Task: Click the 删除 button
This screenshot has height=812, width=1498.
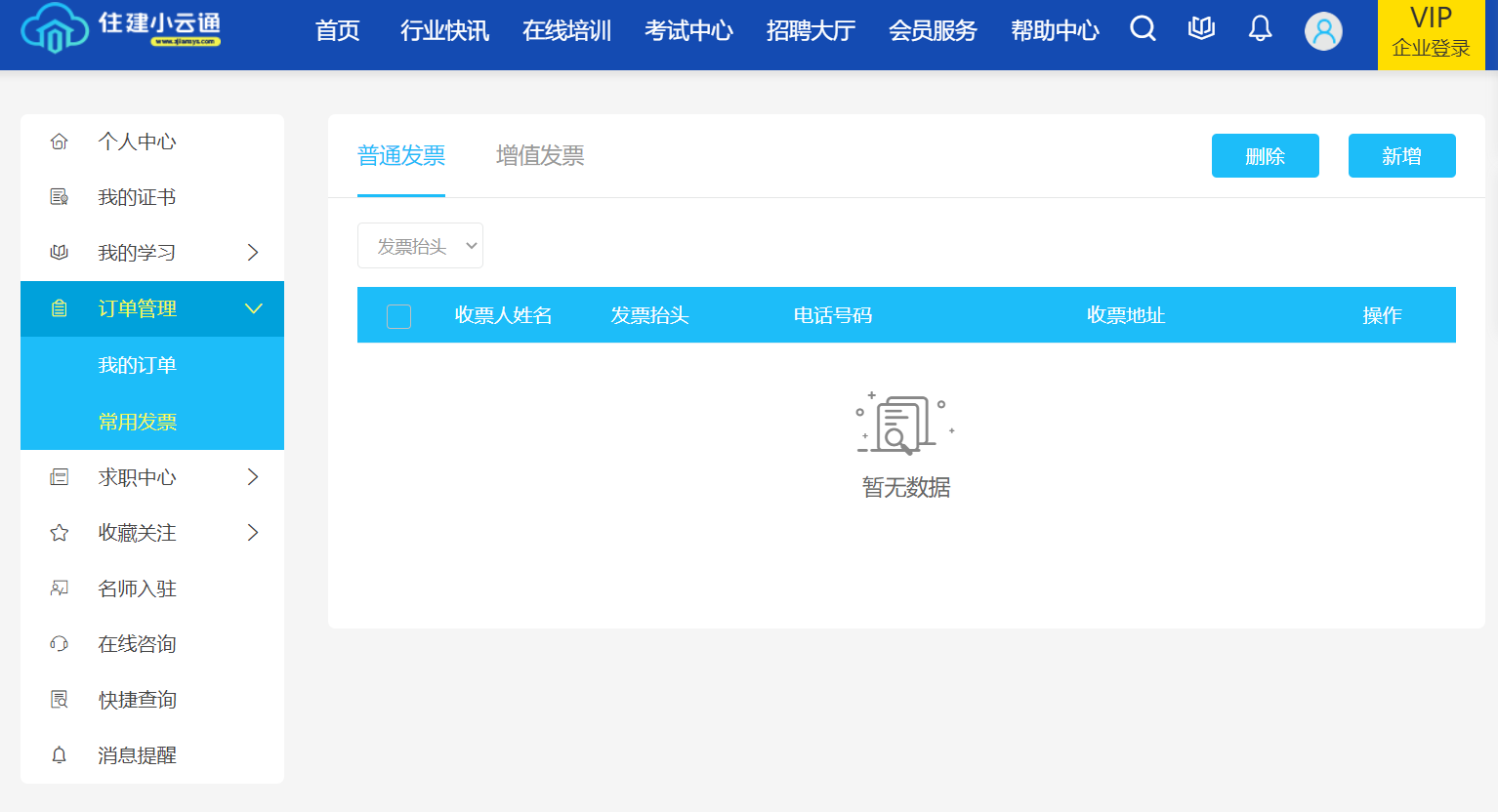Action: click(x=1265, y=156)
